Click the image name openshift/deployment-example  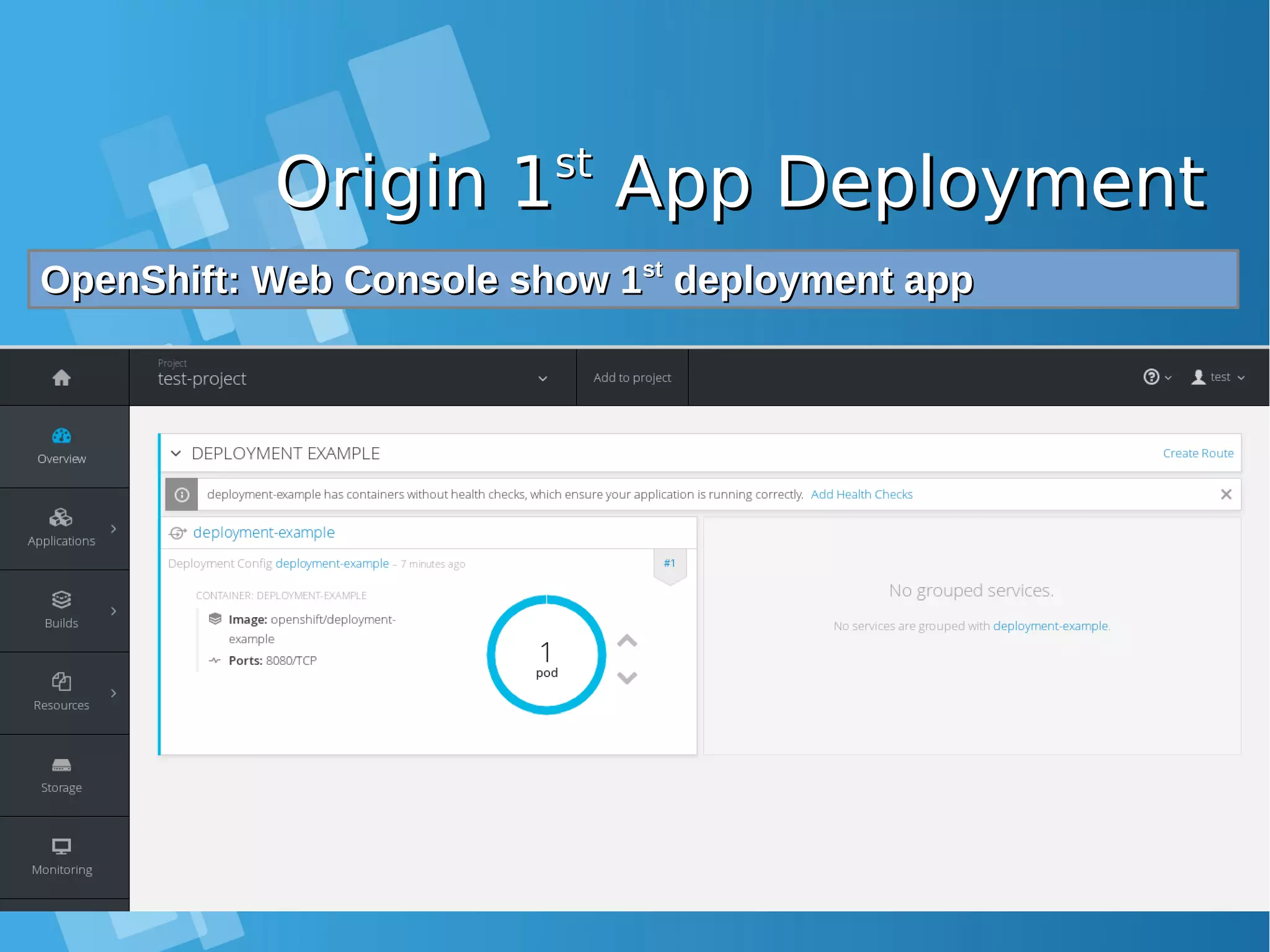pyautogui.click(x=312, y=629)
